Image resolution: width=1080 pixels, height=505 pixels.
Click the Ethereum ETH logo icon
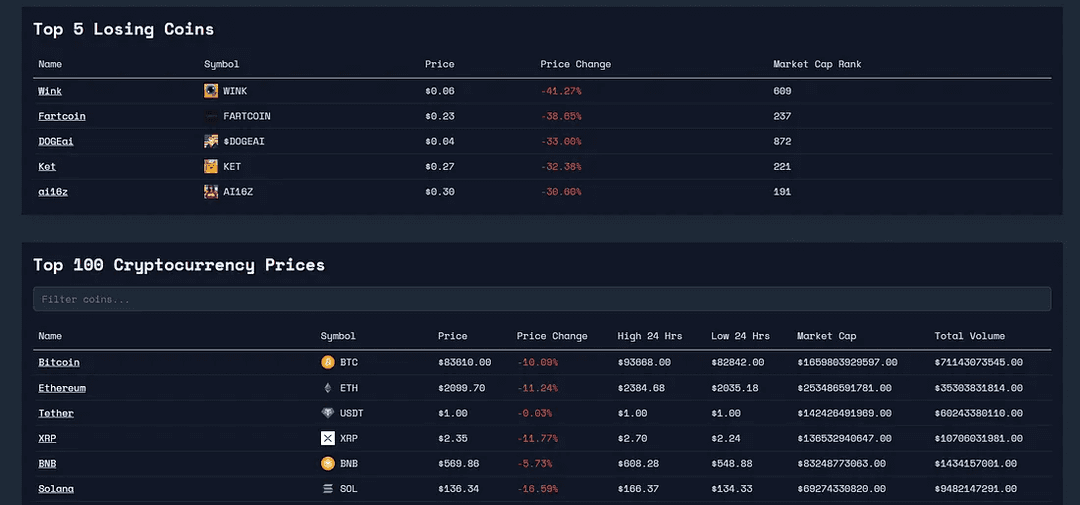(328, 388)
